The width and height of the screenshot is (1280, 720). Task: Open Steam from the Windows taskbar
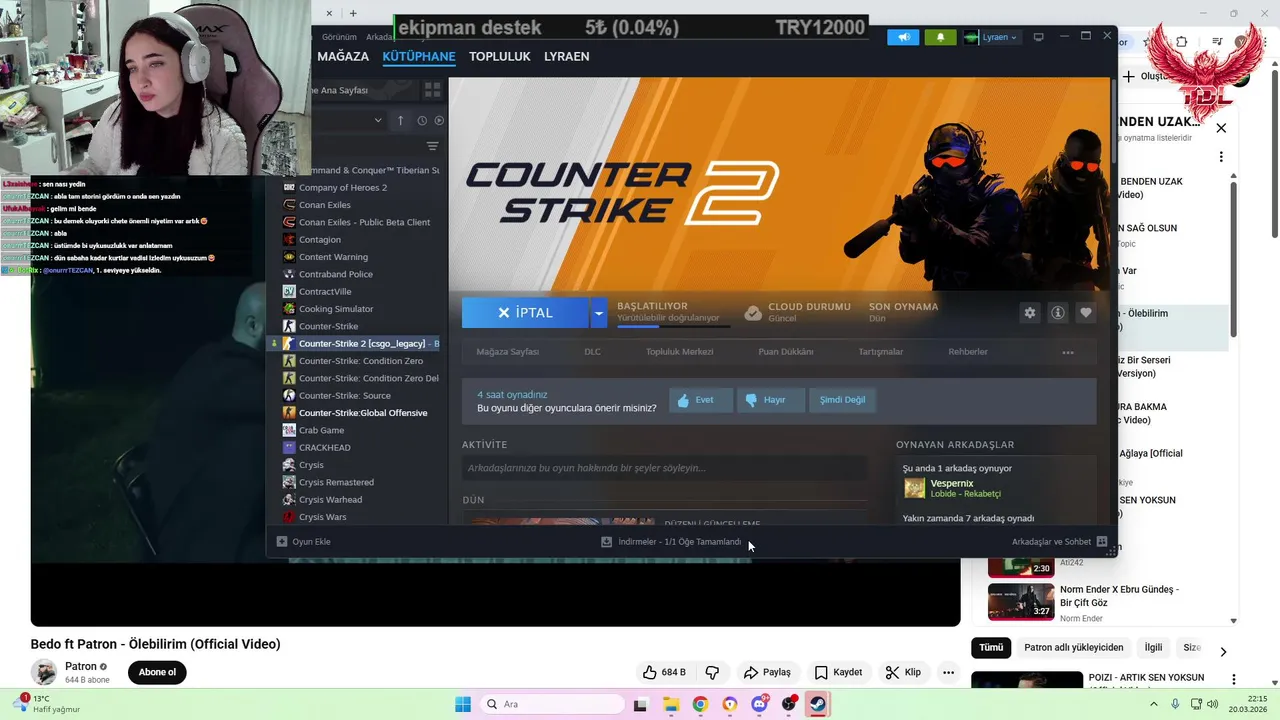pos(818,704)
